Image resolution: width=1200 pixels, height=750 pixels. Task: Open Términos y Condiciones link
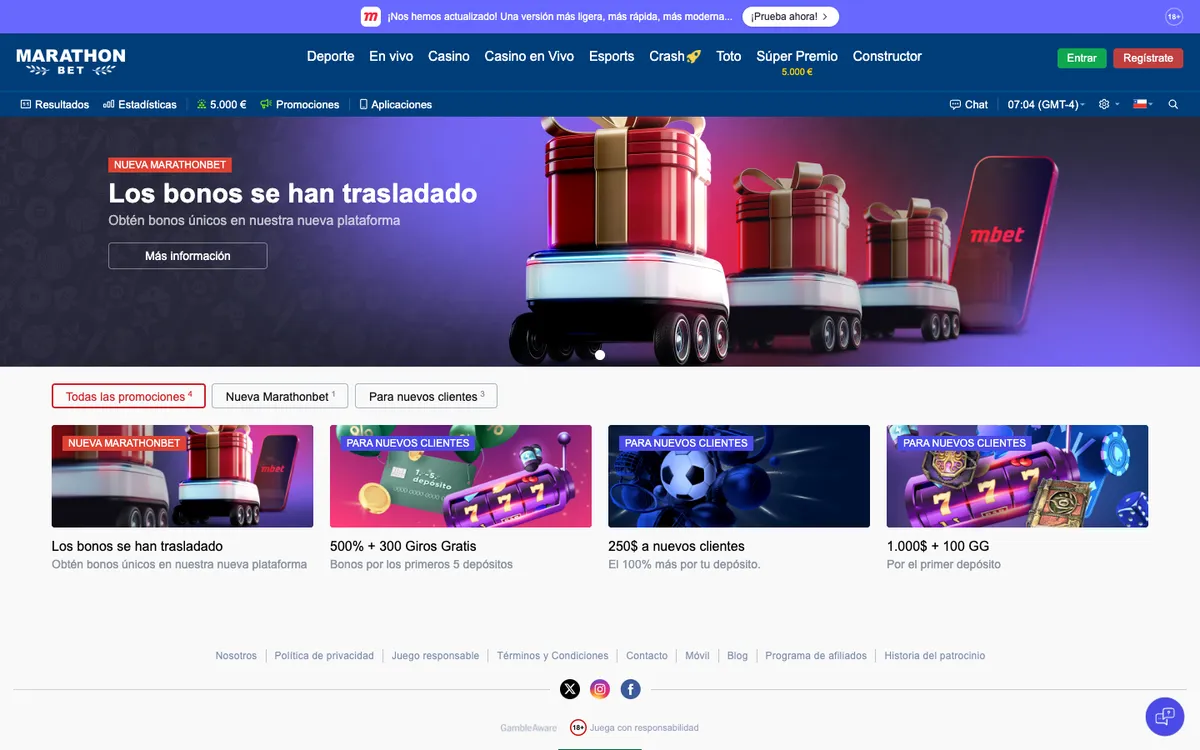[x=553, y=656]
